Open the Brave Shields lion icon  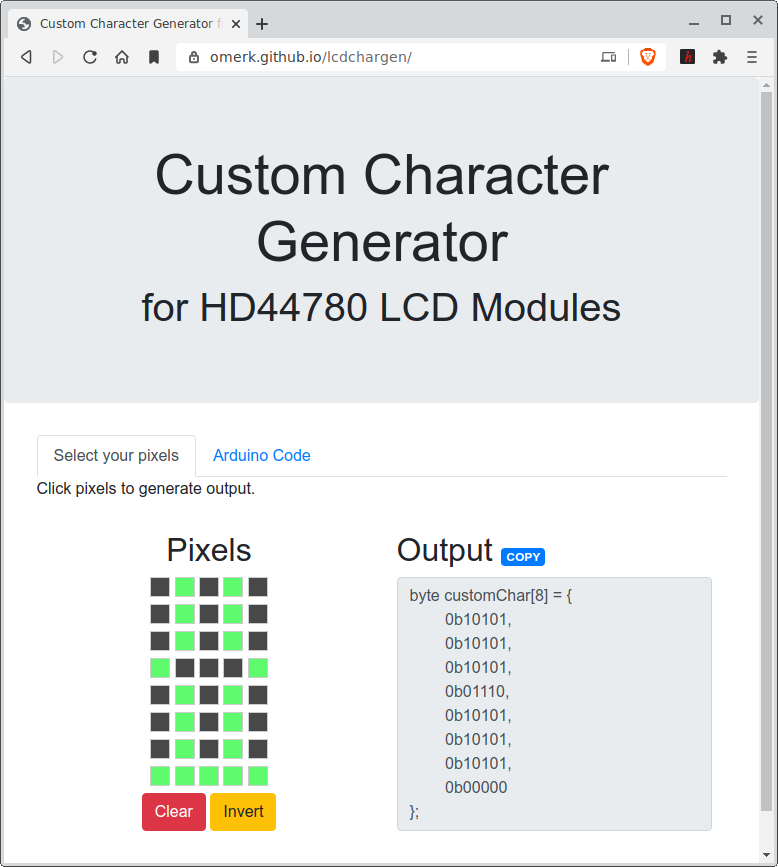[x=648, y=57]
